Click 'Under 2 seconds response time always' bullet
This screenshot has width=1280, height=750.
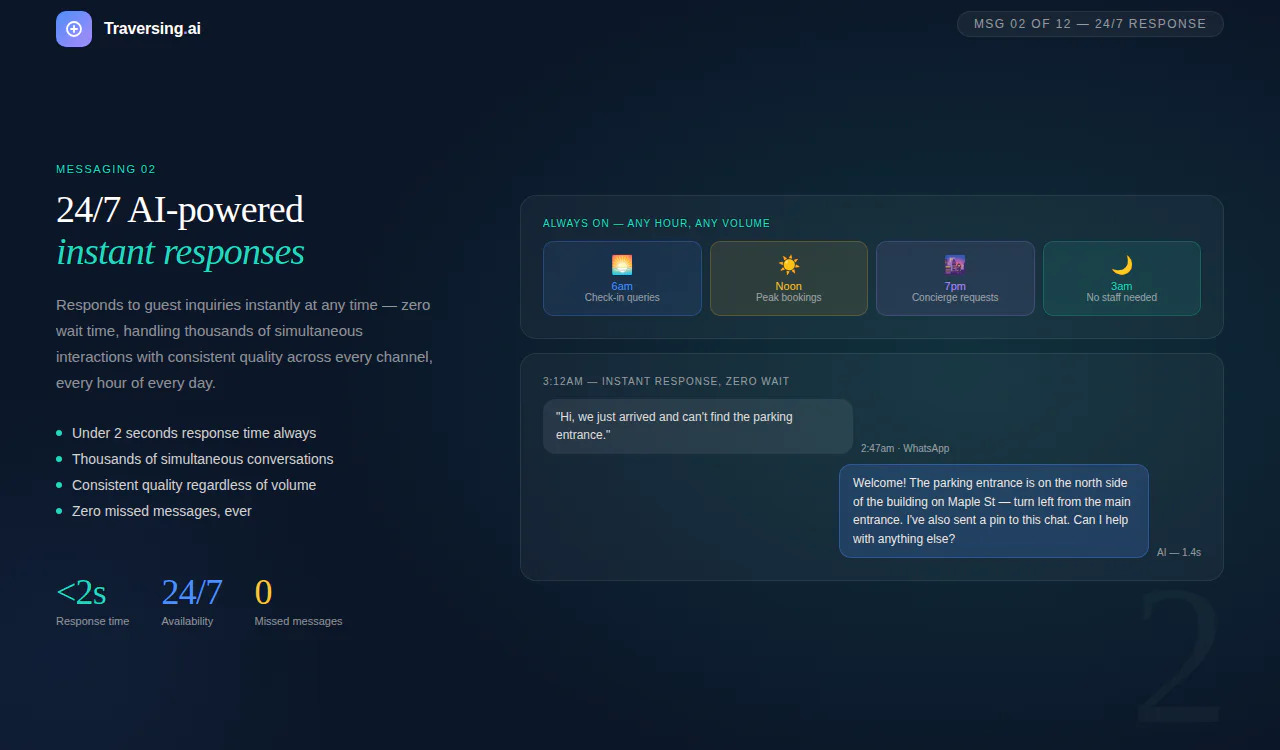point(194,433)
